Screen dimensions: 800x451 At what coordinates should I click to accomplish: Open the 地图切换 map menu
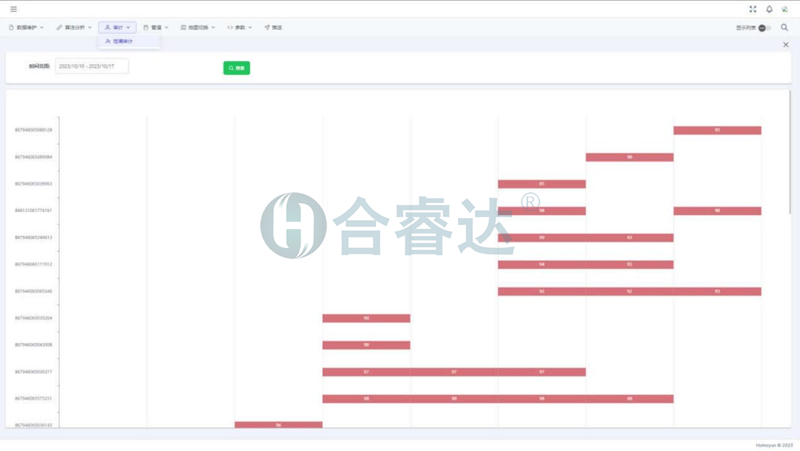(x=197, y=28)
